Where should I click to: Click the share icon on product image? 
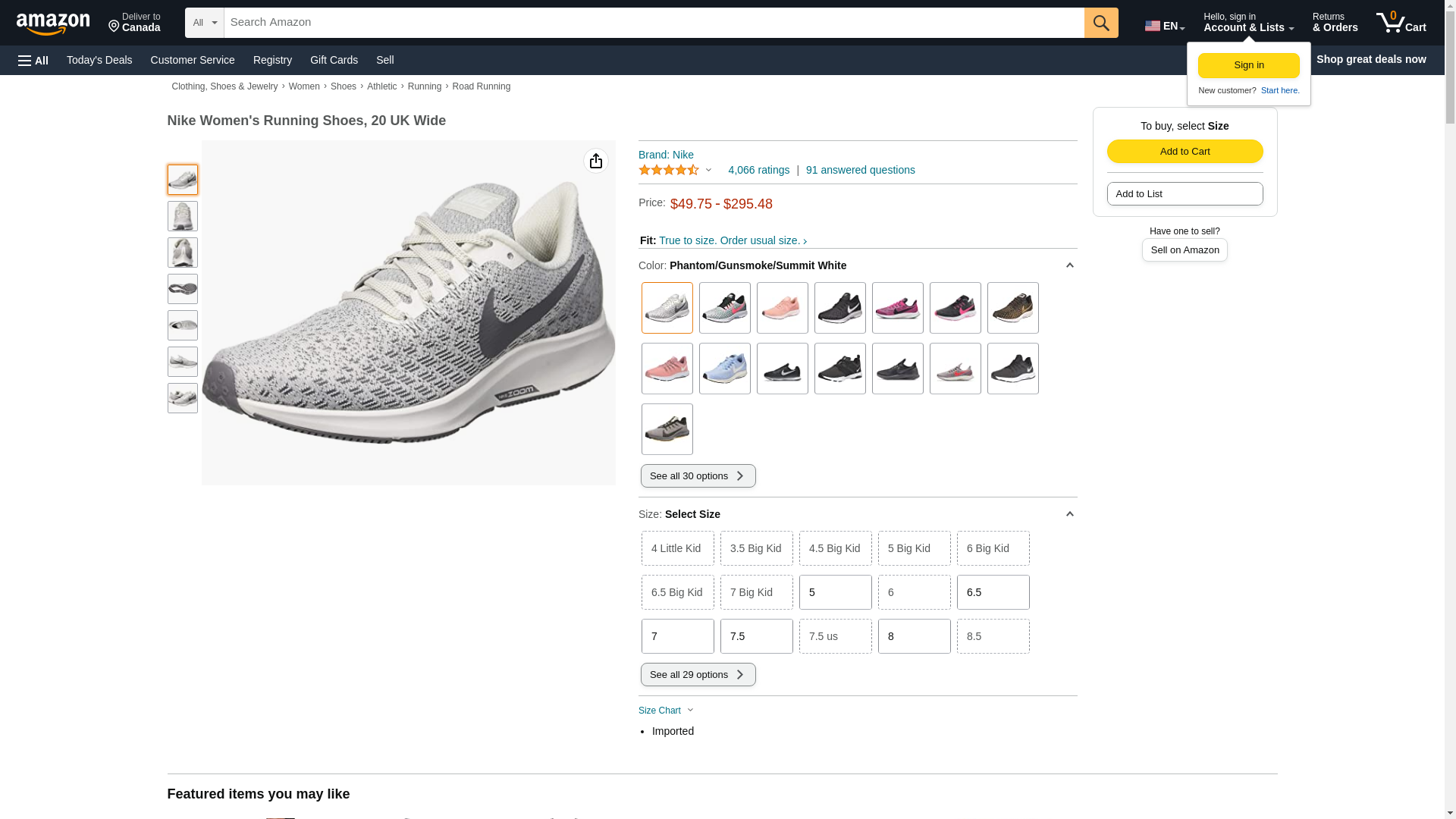tap(596, 161)
